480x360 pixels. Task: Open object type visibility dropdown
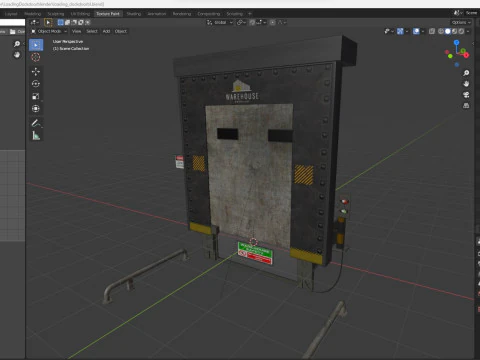389,31
